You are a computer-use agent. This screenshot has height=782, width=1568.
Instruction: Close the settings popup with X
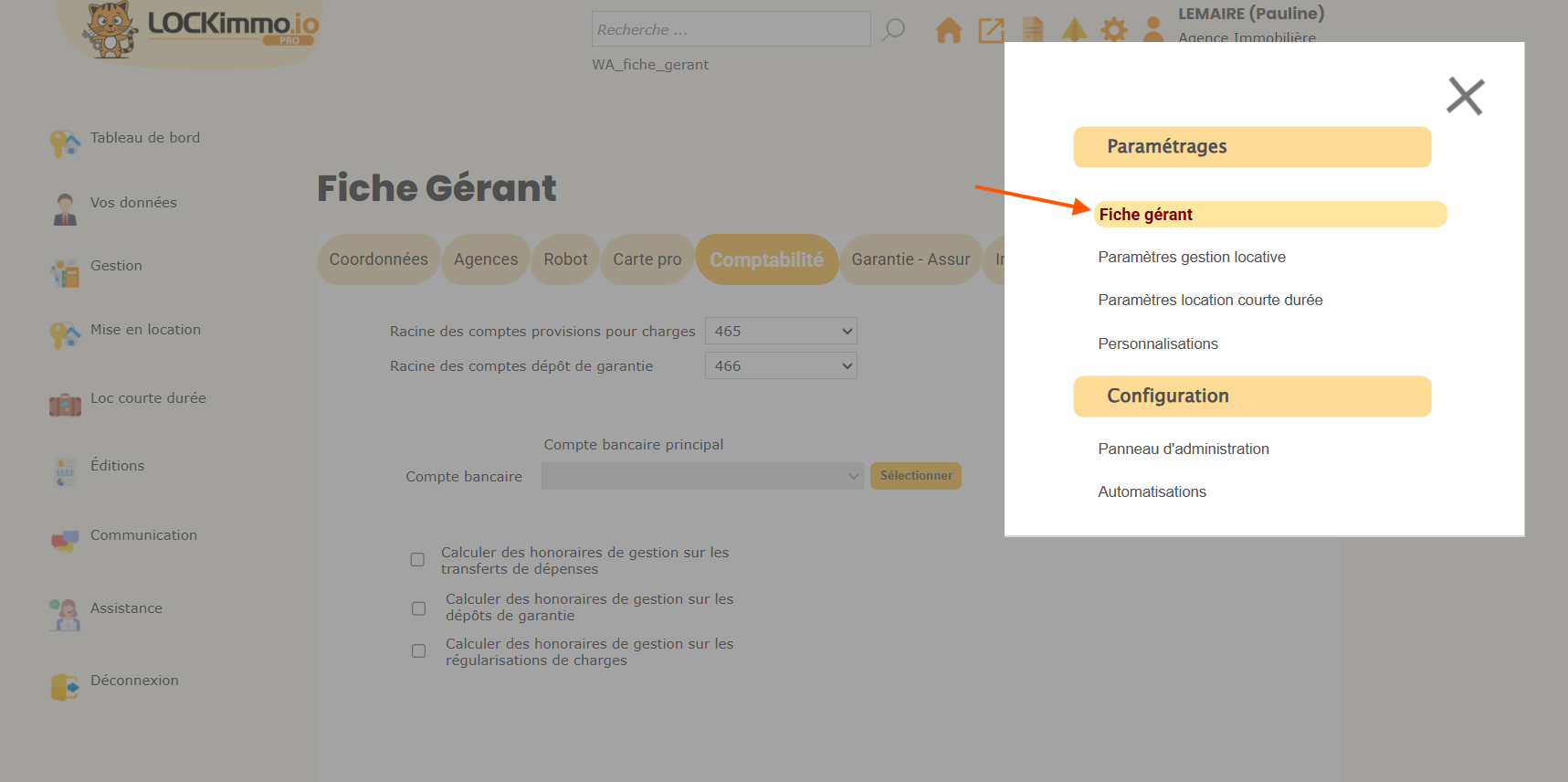(1465, 96)
